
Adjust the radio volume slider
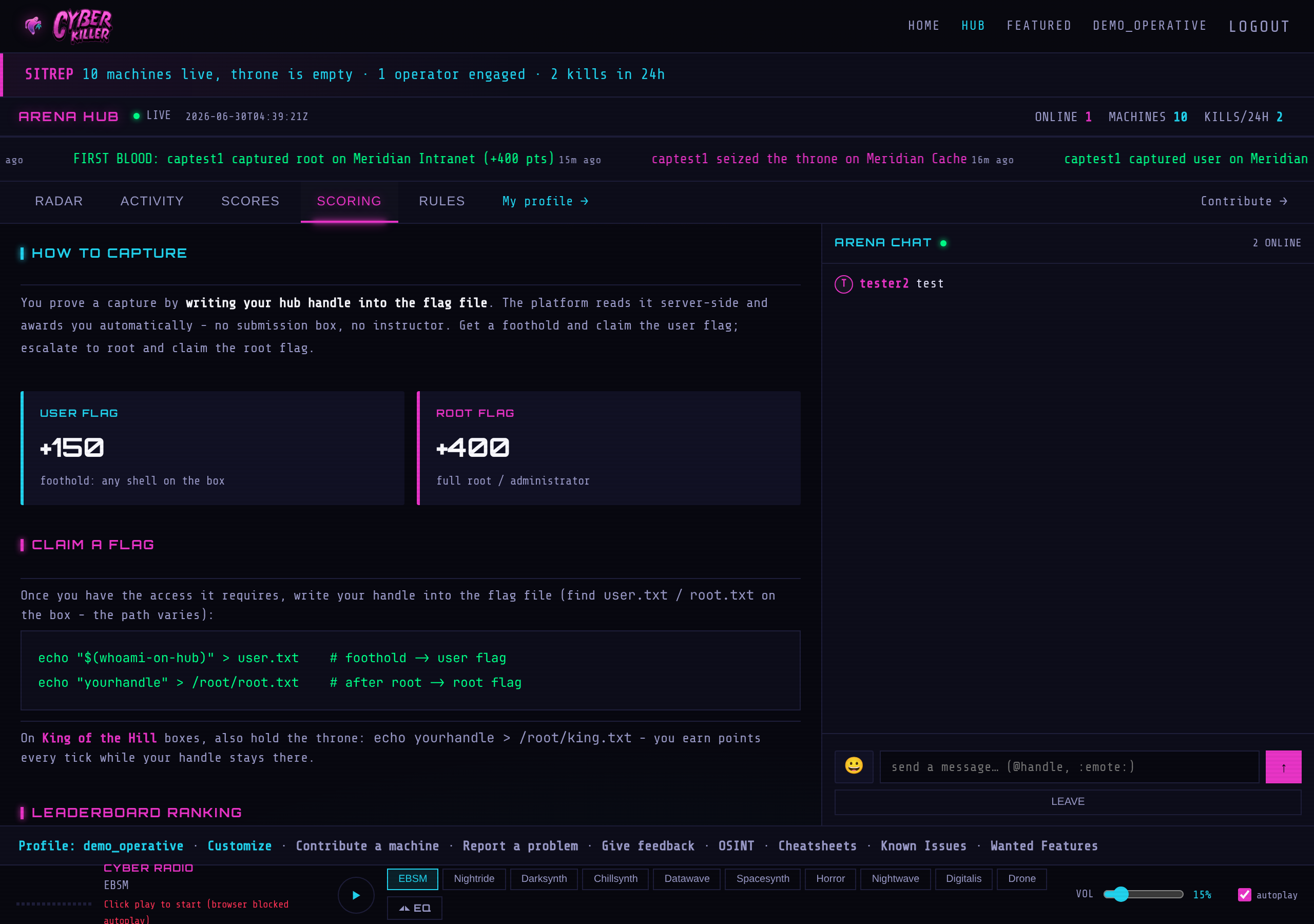1143,894
